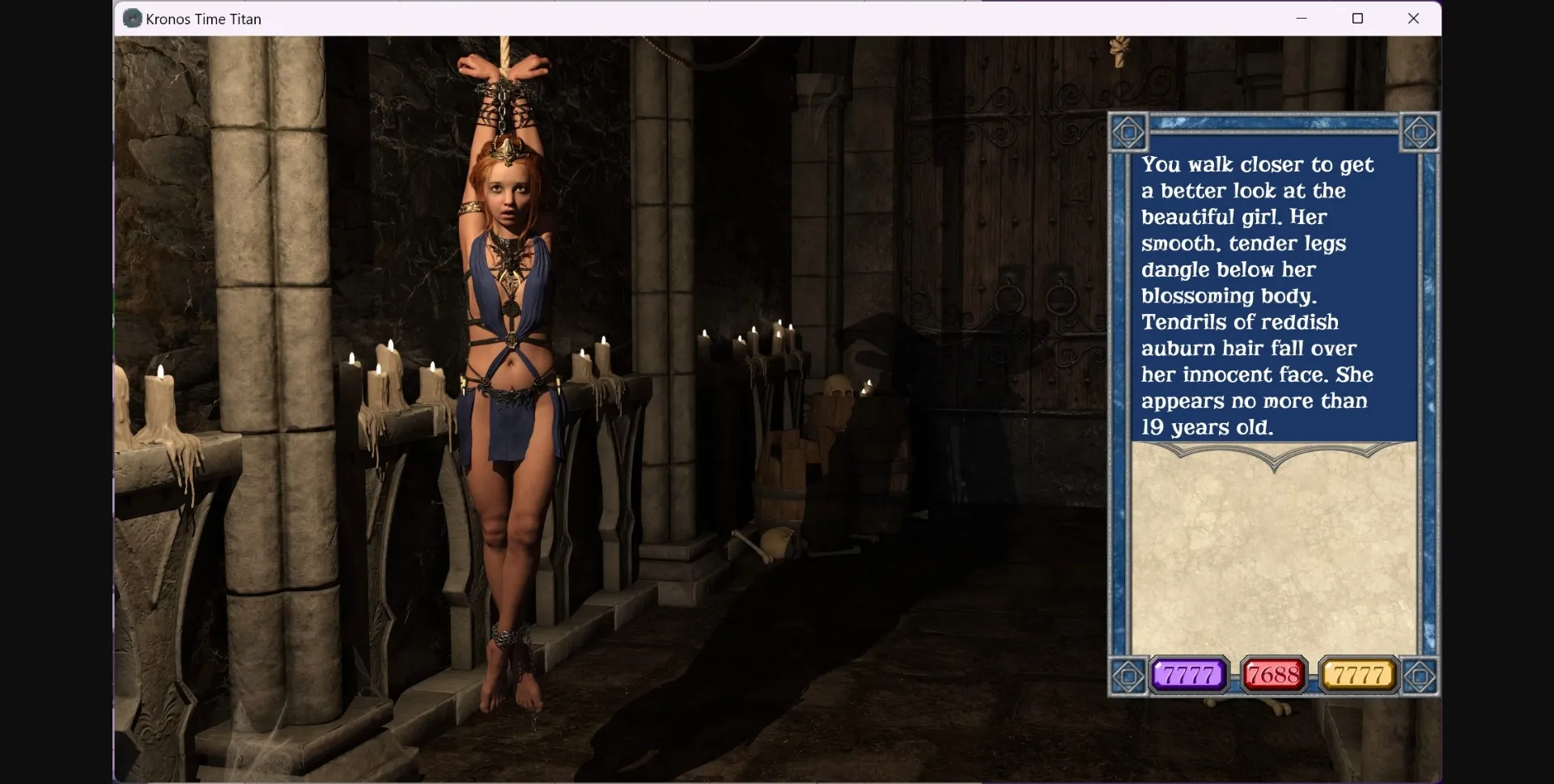
Task: Click the Kronos Time Titan title text
Action: click(202, 18)
